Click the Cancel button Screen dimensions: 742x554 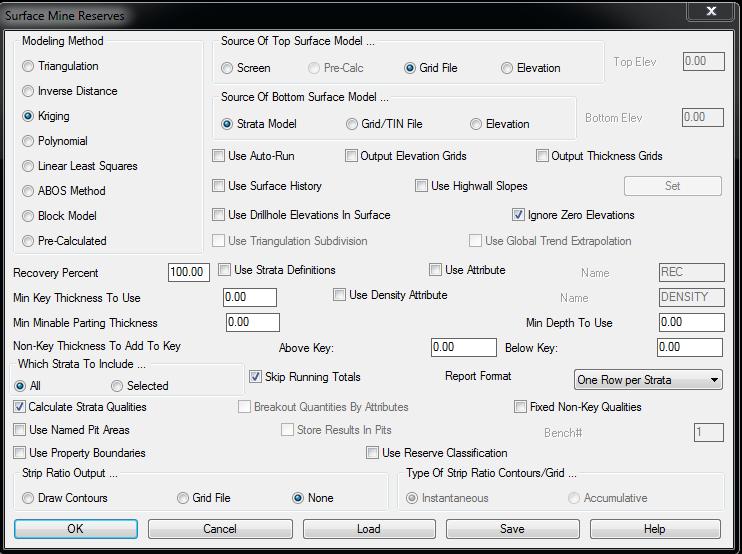coord(220,529)
